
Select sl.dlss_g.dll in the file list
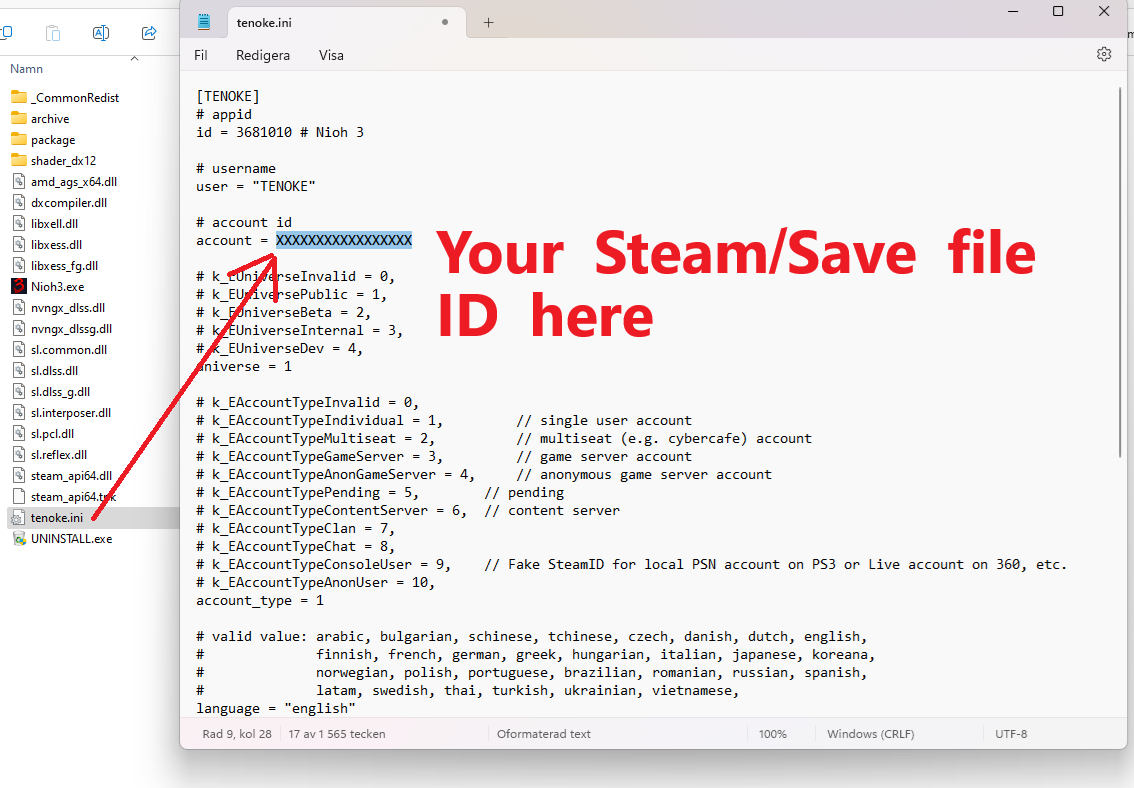click(x=60, y=391)
